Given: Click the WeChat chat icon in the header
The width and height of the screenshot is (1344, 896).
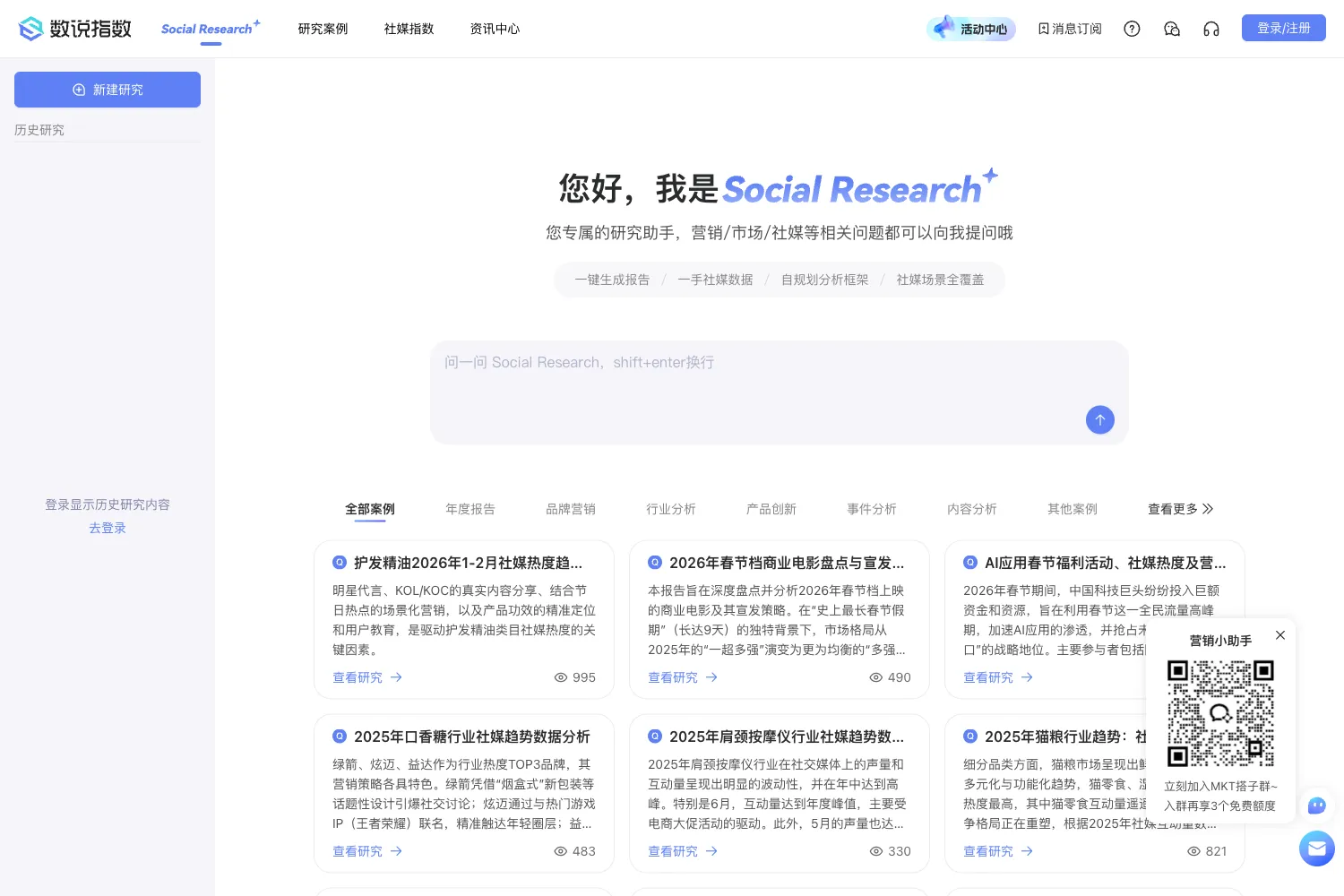Looking at the screenshot, I should [1172, 29].
